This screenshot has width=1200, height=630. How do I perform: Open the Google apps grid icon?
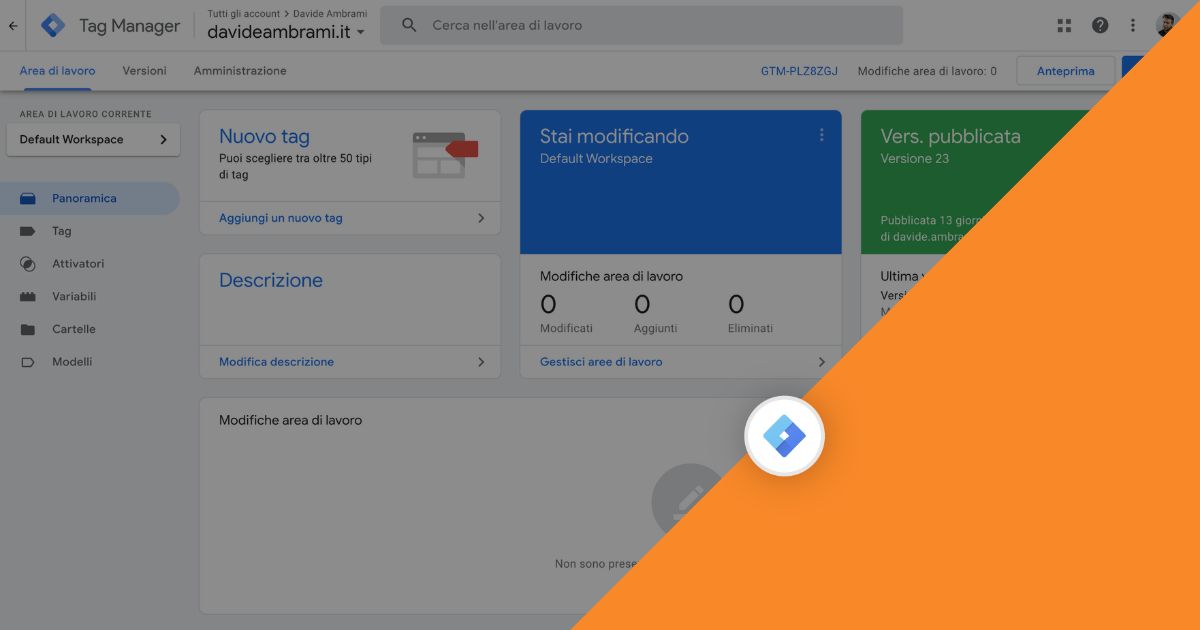pos(1064,25)
